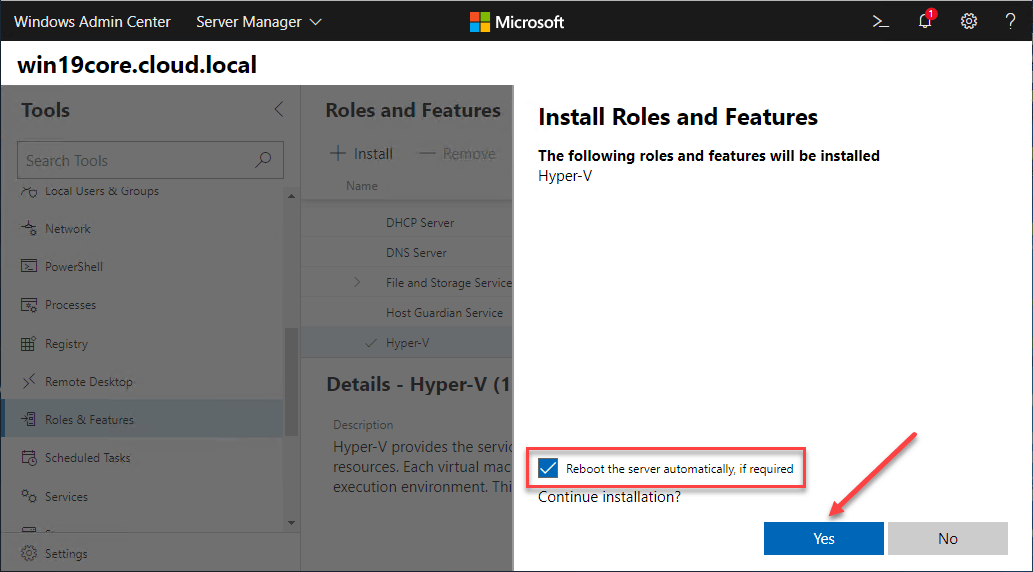
Task: Click the Registry grid icon
Action: point(28,343)
